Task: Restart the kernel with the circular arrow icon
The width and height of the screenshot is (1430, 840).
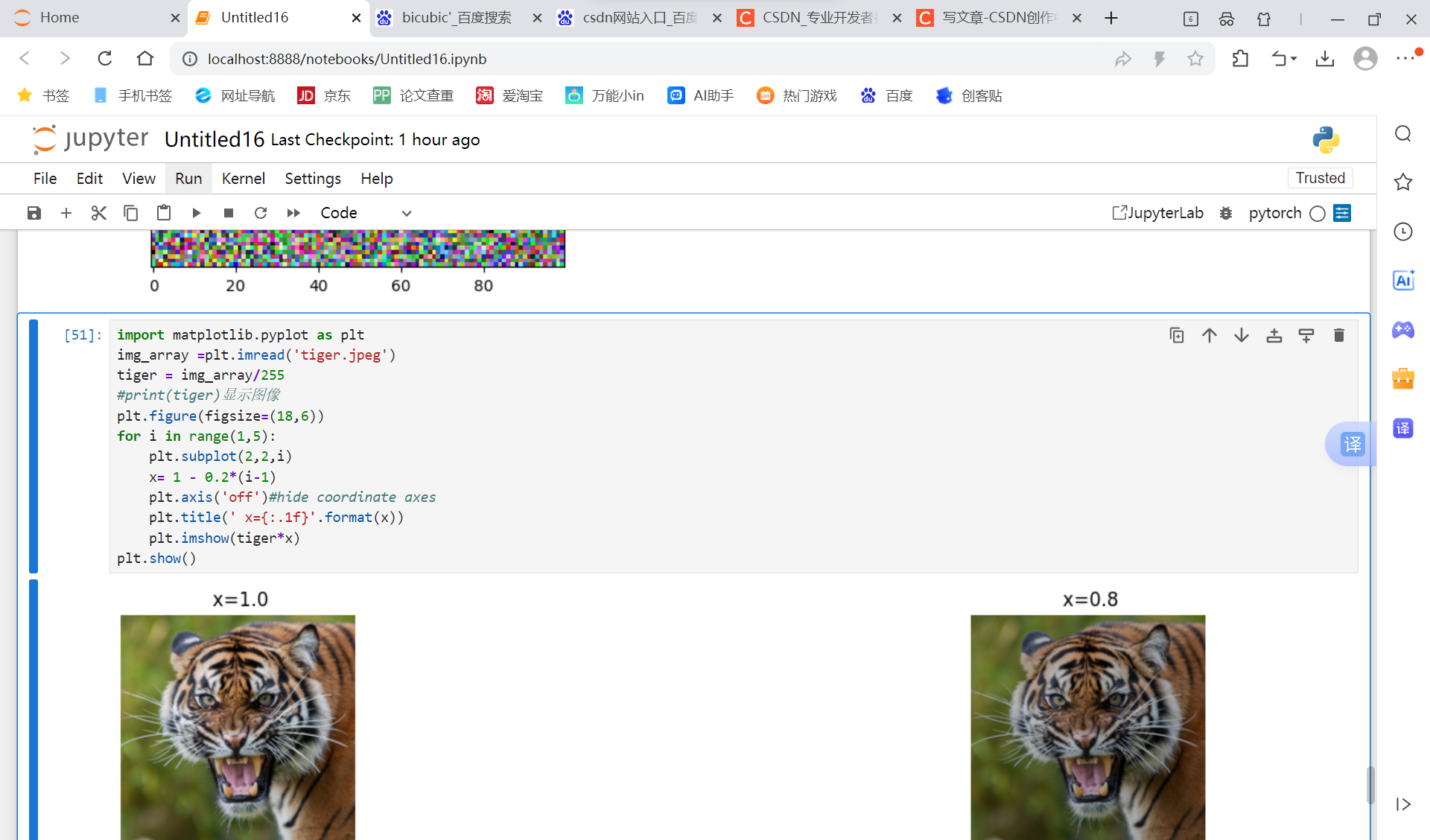Action: click(261, 213)
